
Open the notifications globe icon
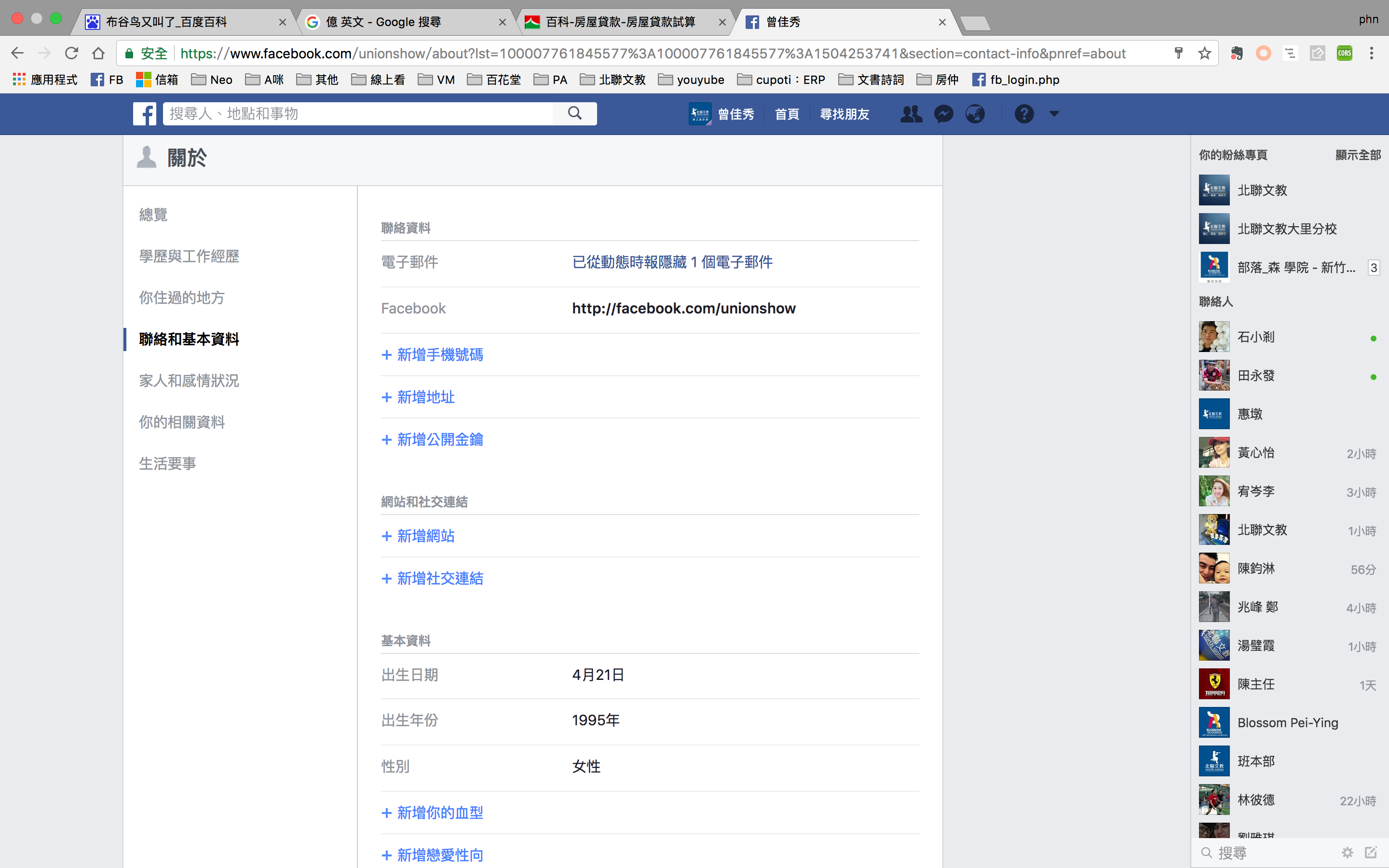[x=975, y=114]
